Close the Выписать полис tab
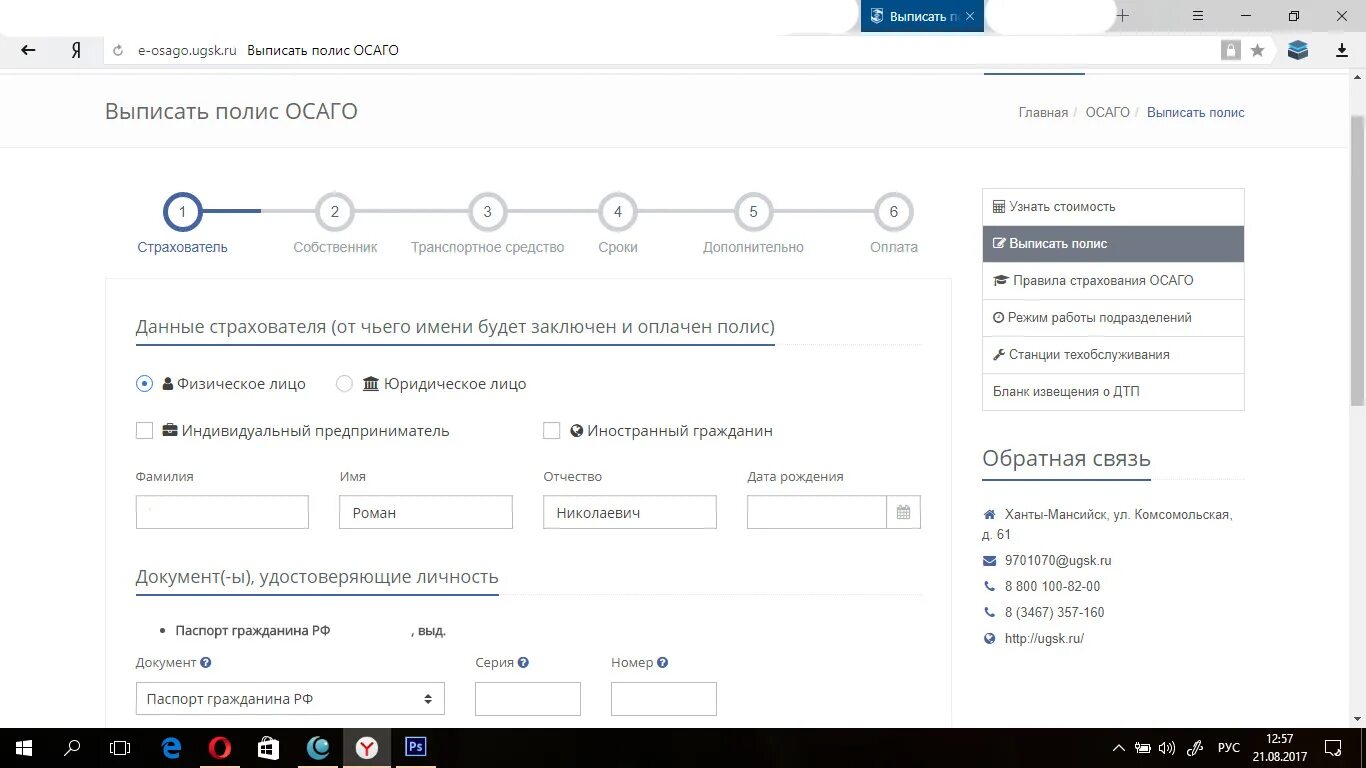The image size is (1366, 768). [970, 16]
